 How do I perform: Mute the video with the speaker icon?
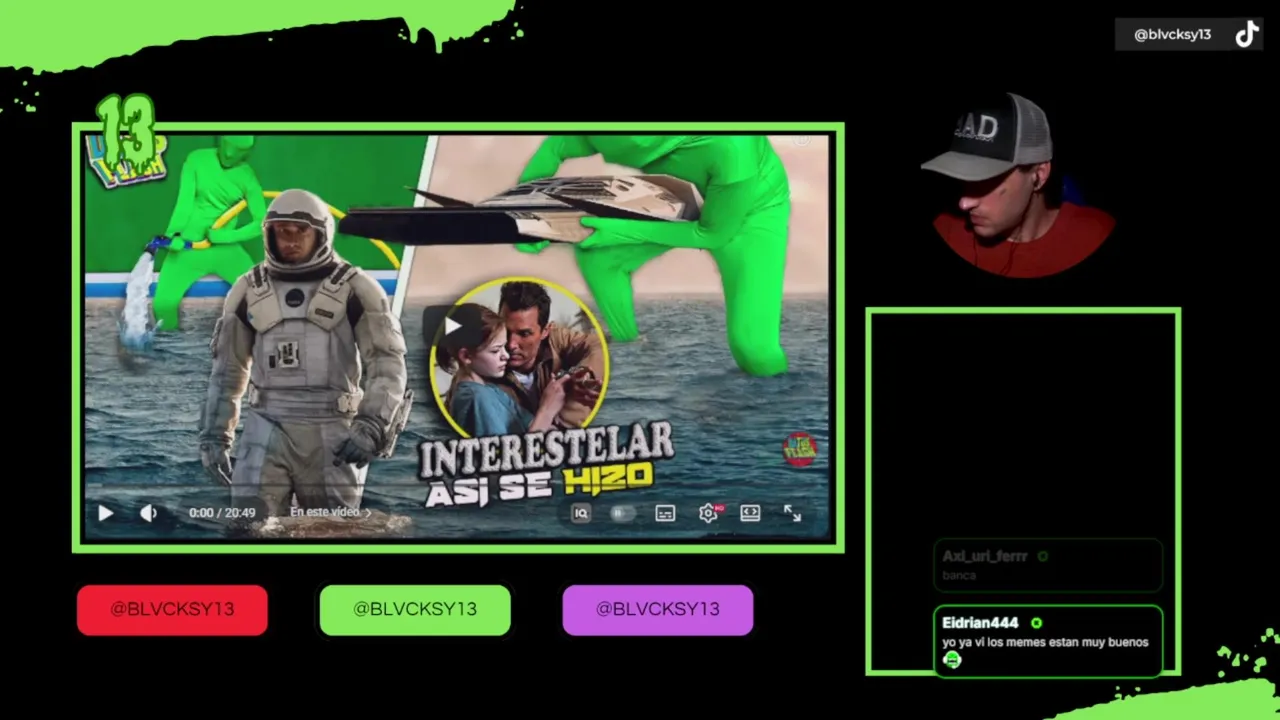pyautogui.click(x=148, y=513)
